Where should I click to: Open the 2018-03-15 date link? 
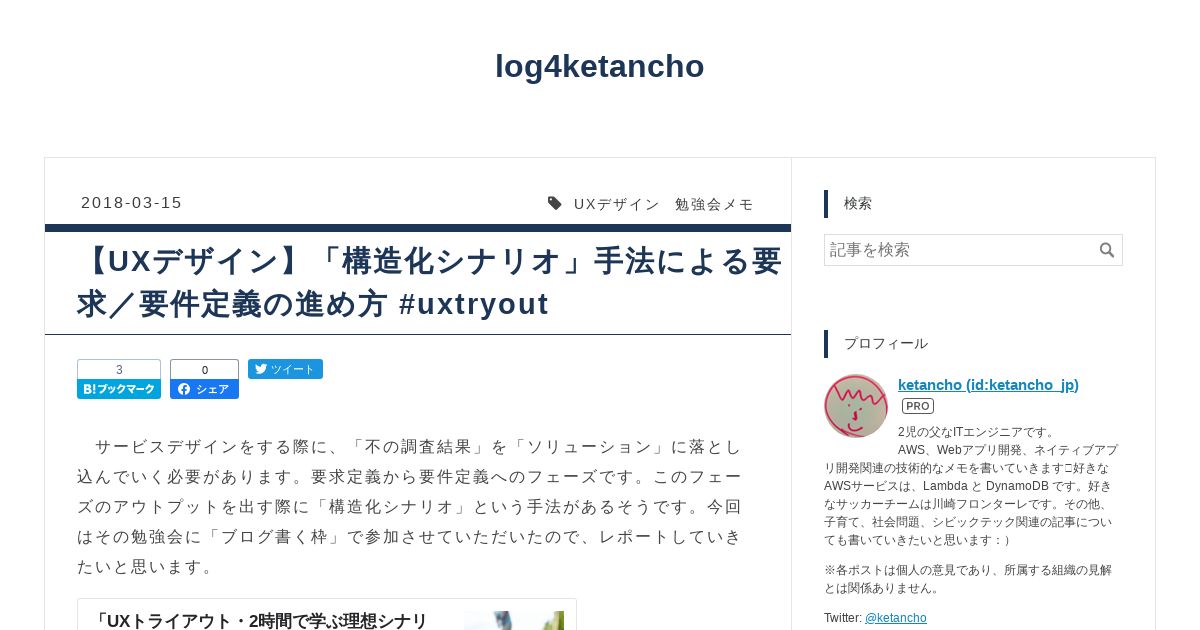coord(132,203)
